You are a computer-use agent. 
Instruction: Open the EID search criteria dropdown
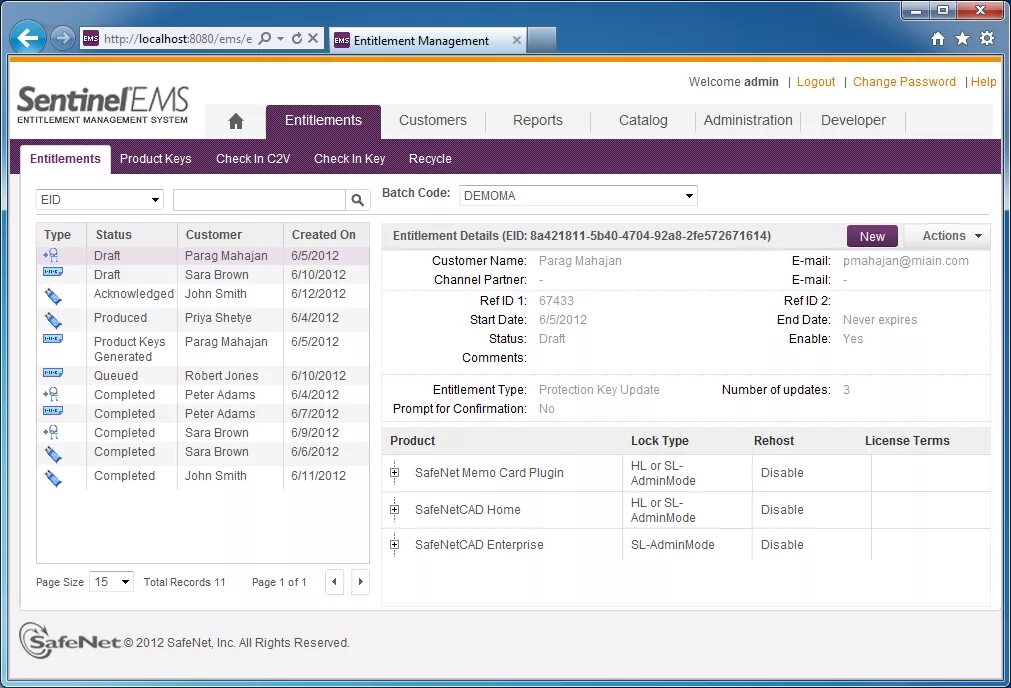pos(99,200)
